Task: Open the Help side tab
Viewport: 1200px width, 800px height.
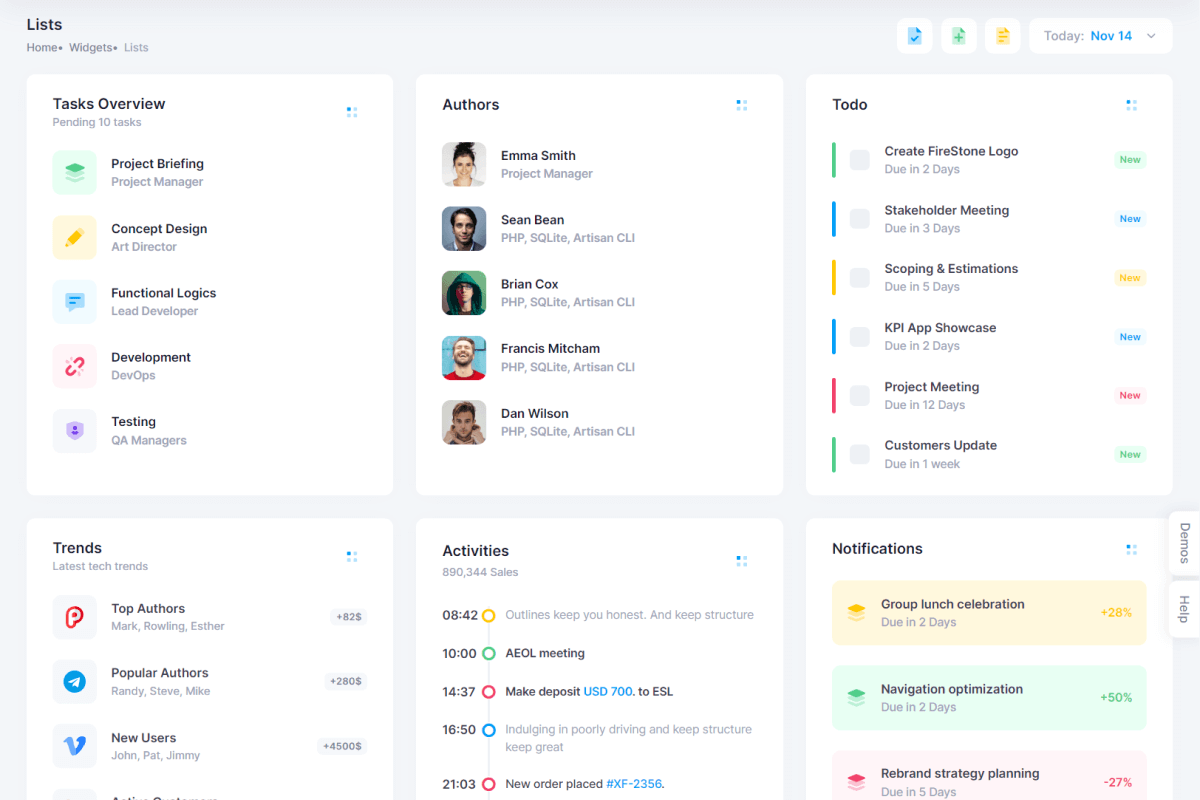Action: click(x=1184, y=609)
